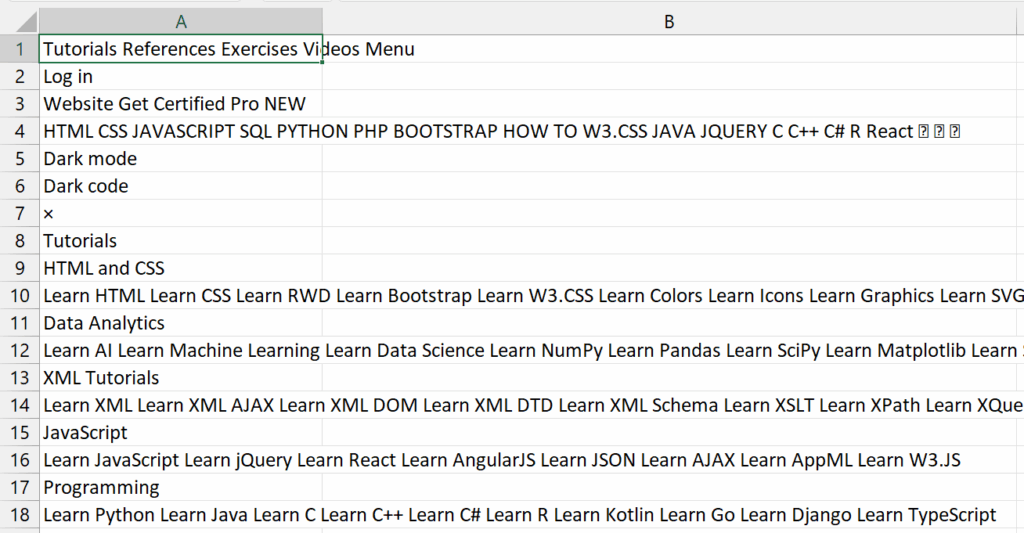Click cell starting 'Learn XML Learn XML AJAX'
Viewport: 1024px width, 533px height.
pos(181,406)
